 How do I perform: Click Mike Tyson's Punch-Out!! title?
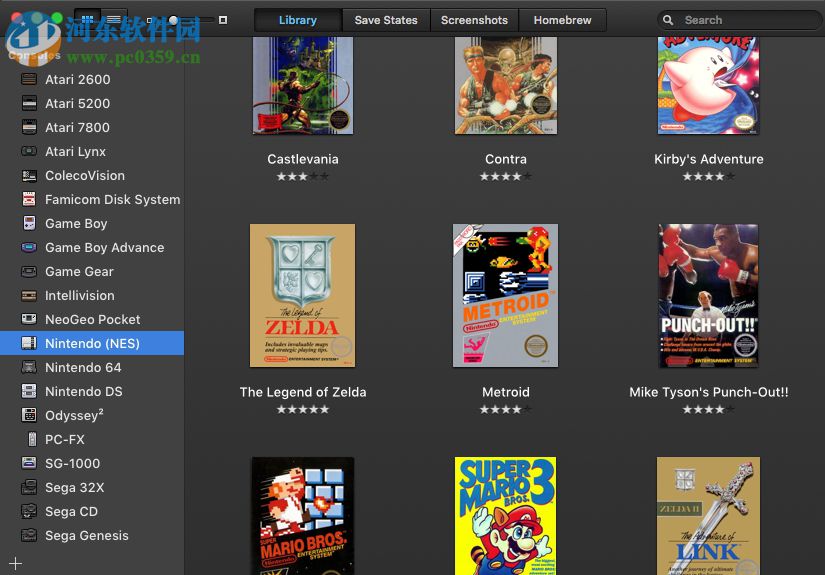click(709, 392)
